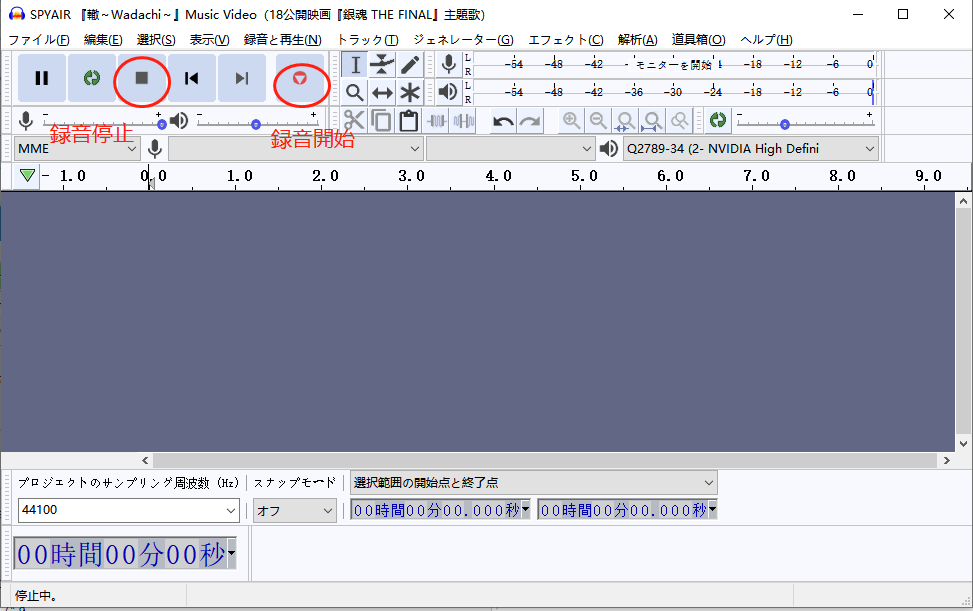Open audio position time format arrow
This screenshot has height=611, width=973.
click(x=231, y=552)
